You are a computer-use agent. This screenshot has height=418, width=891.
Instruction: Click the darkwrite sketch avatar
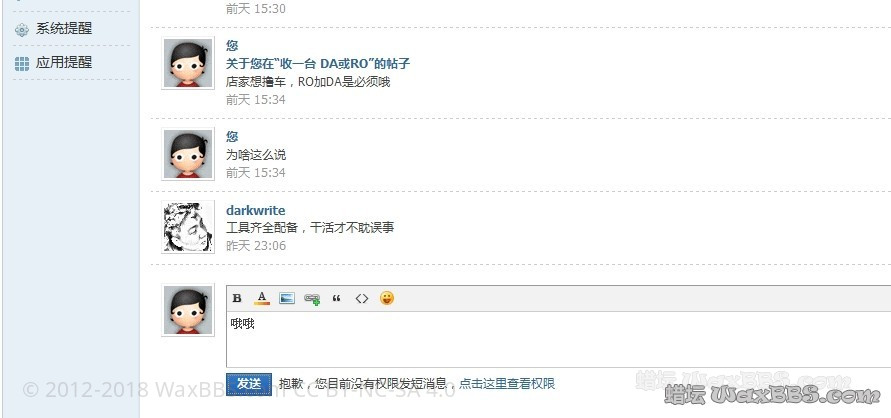pyautogui.click(x=188, y=227)
